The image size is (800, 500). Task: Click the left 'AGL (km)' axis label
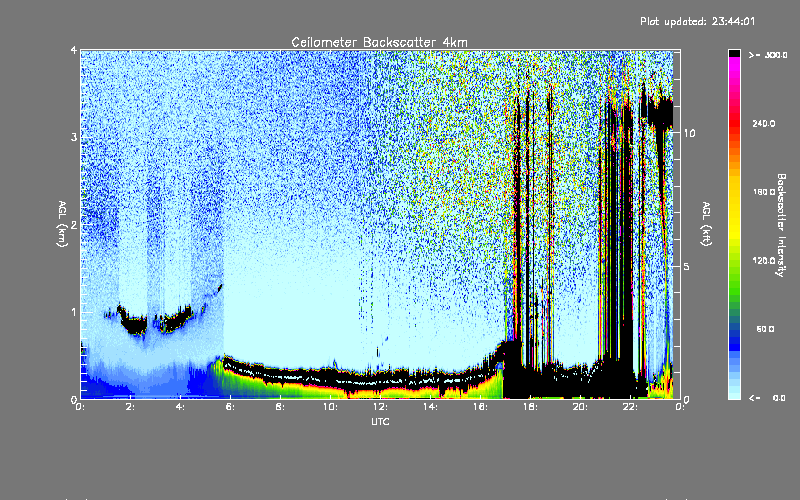pos(62,224)
